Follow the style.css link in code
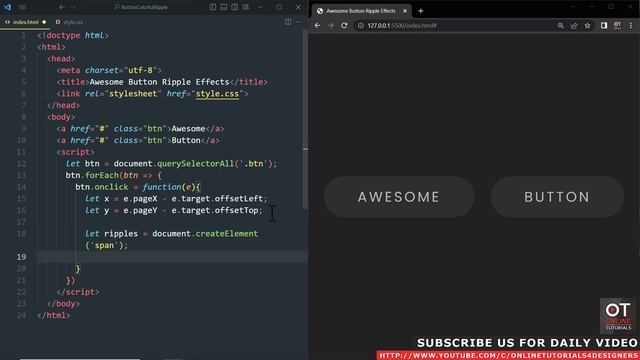Image resolution: width=640 pixels, height=360 pixels. pos(217,94)
